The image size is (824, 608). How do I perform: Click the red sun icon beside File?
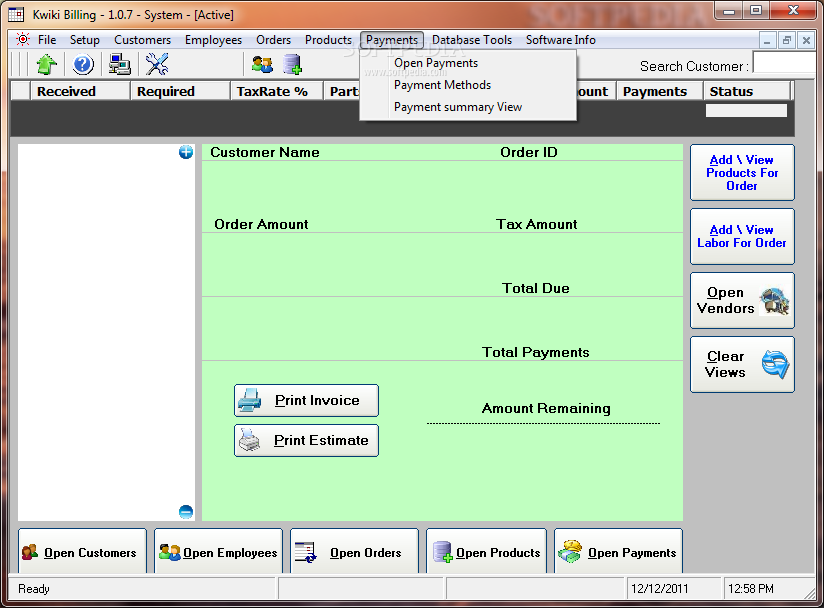coord(23,39)
